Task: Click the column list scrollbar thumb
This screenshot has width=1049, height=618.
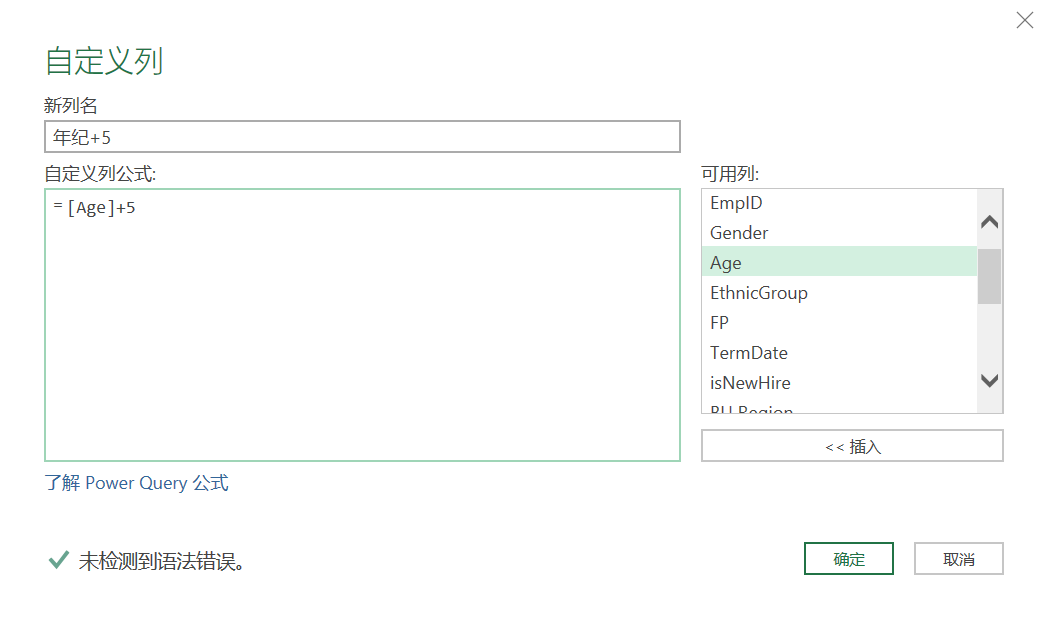Action: coord(989,276)
